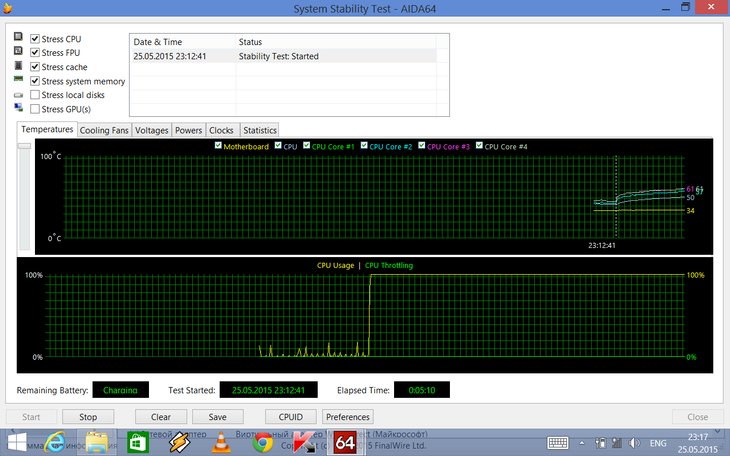730x456 pixels.
Task: Open the Kaspersky taskbar icon
Action: [x=303, y=442]
